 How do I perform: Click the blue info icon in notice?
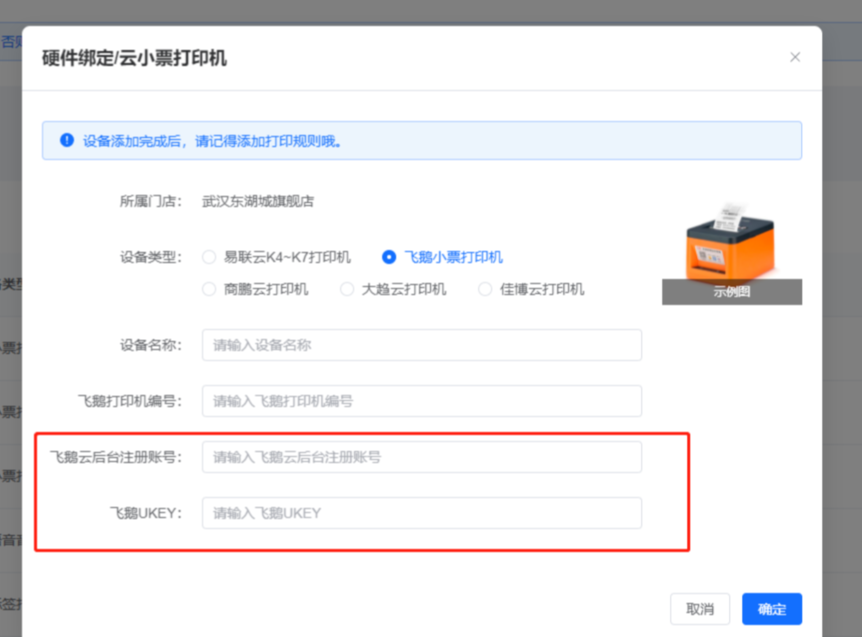[x=67, y=140]
